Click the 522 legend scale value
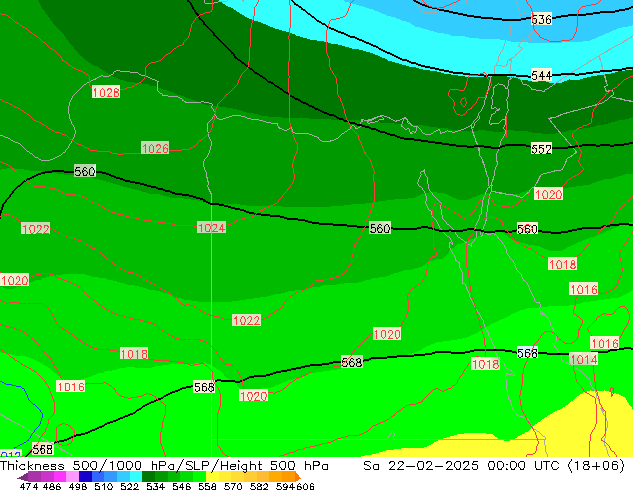This screenshot has width=634, height=490. pos(129,486)
